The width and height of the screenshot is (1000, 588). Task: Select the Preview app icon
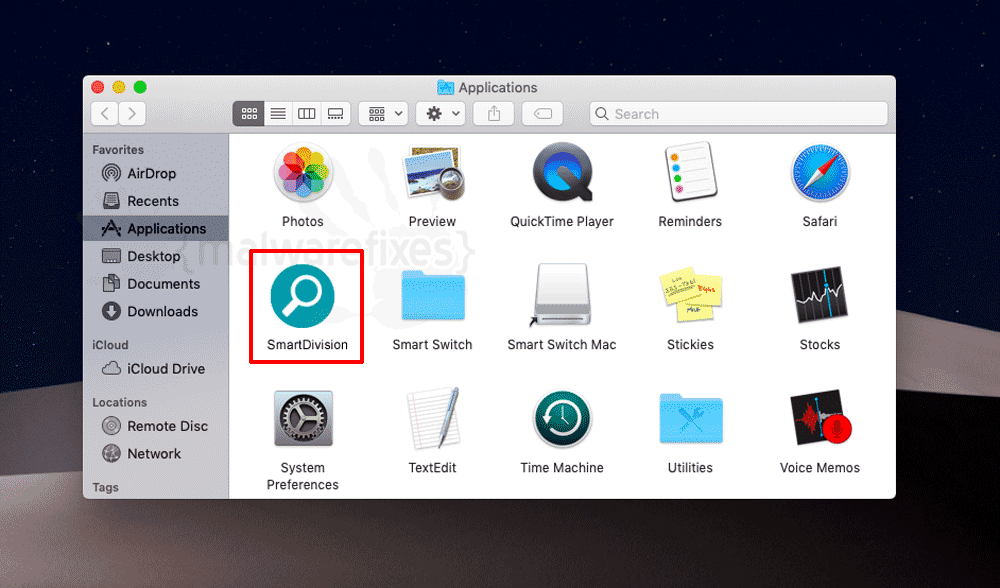click(433, 173)
